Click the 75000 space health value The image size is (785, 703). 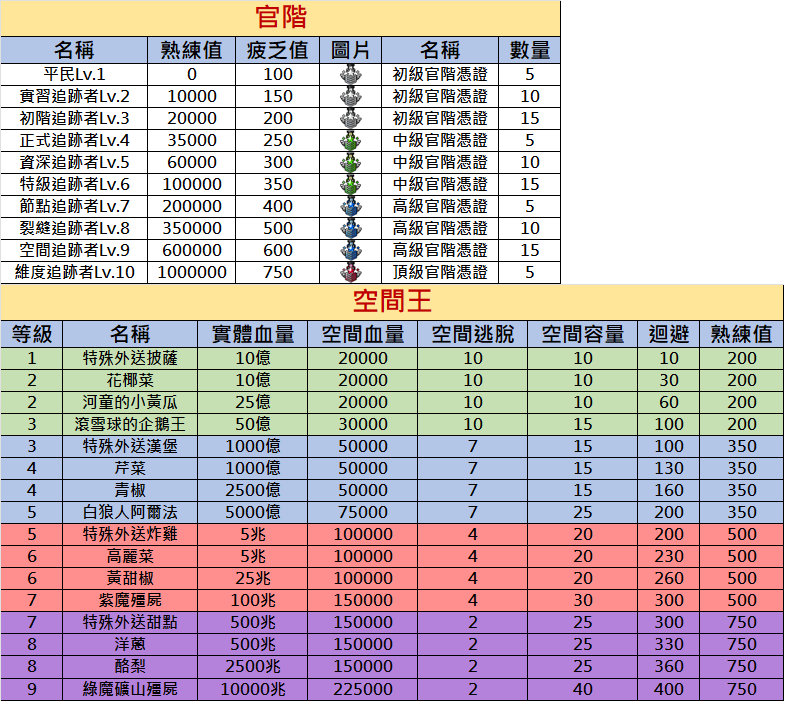point(363,513)
